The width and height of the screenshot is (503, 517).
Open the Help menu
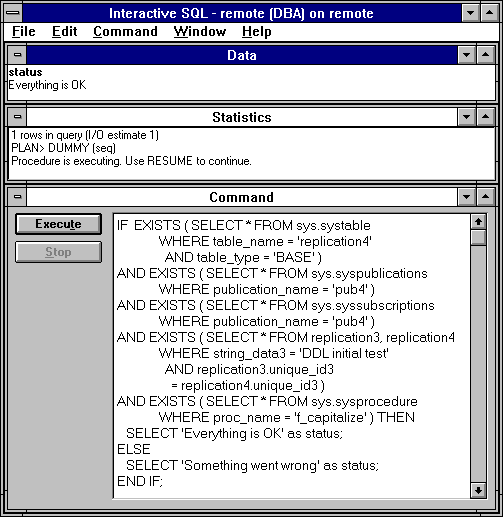coord(257,32)
